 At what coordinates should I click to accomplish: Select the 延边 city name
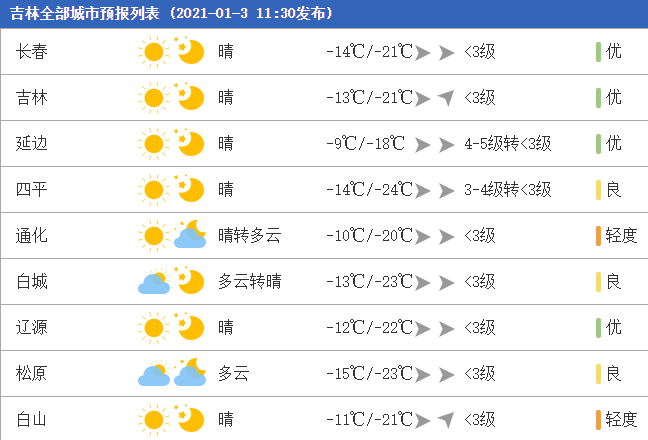[32, 144]
